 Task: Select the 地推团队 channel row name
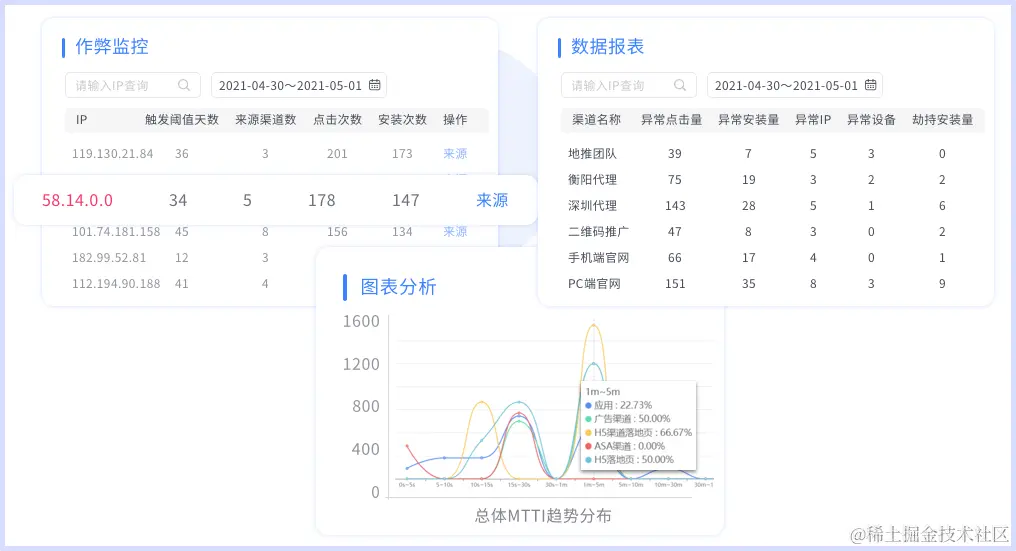click(x=592, y=154)
